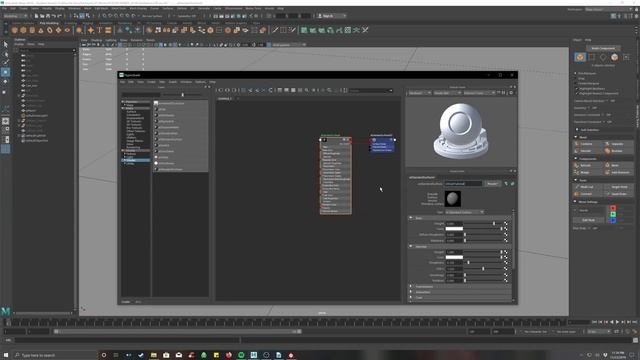Open the Windows menu in the main menu bar
Image resolution: width=640 pixels, height=360 pixels.
pyautogui.click(x=74, y=8)
